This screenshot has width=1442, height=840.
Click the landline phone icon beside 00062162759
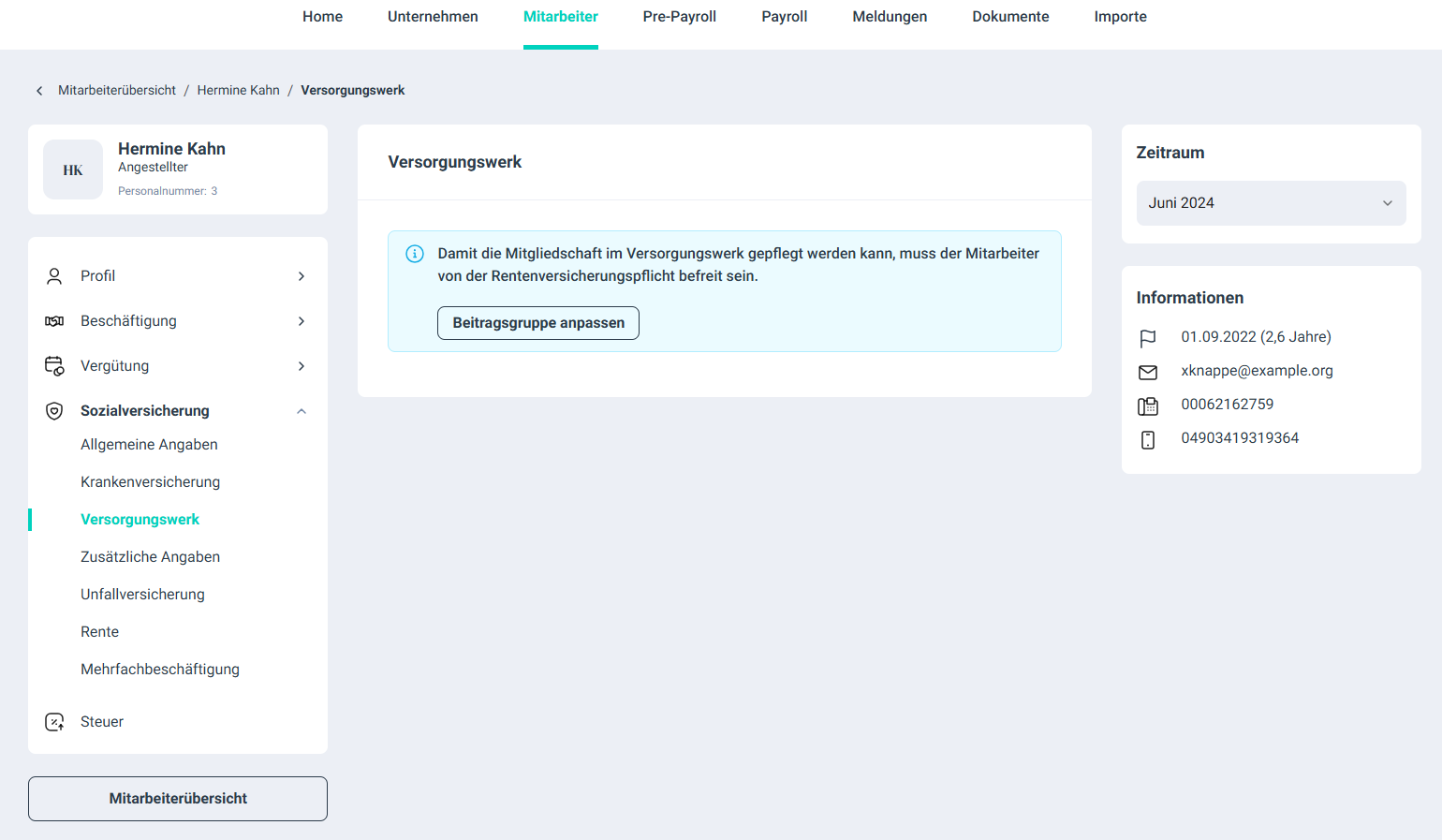tap(1148, 405)
